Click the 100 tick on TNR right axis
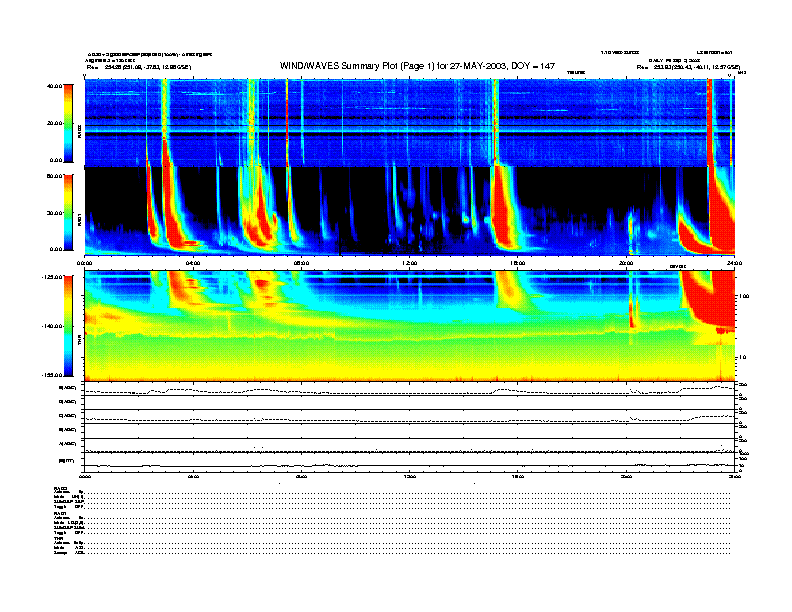792x612 pixels. [x=744, y=296]
